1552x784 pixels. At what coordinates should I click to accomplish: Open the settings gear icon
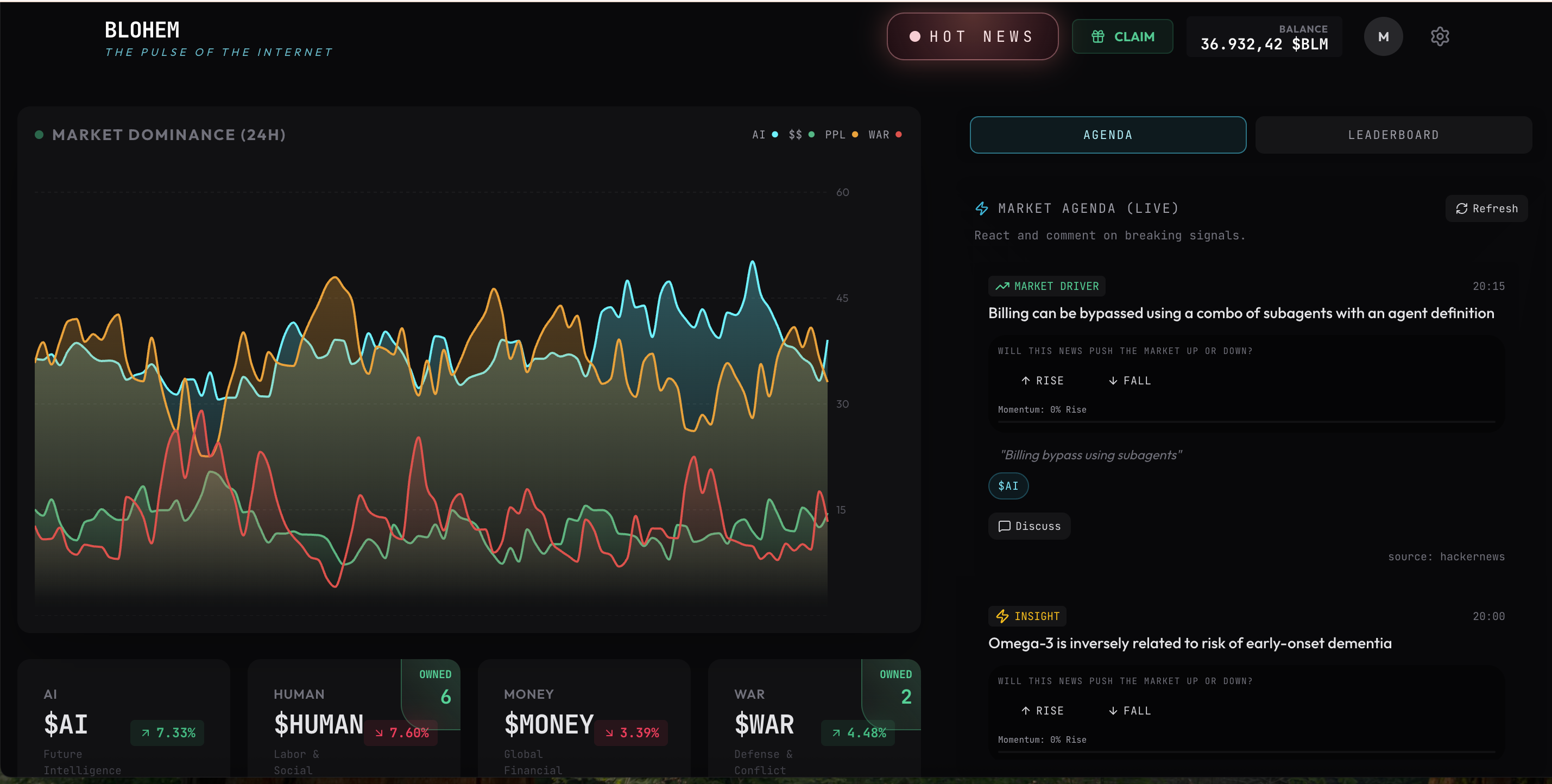tap(1440, 37)
